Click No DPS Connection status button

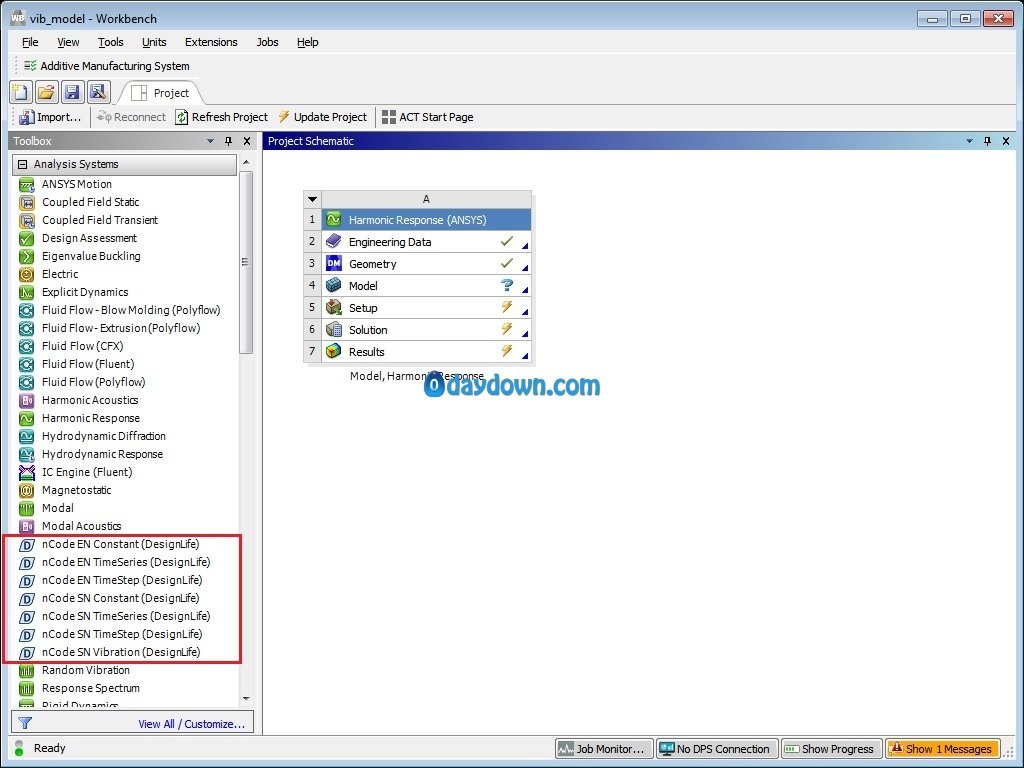pos(716,749)
